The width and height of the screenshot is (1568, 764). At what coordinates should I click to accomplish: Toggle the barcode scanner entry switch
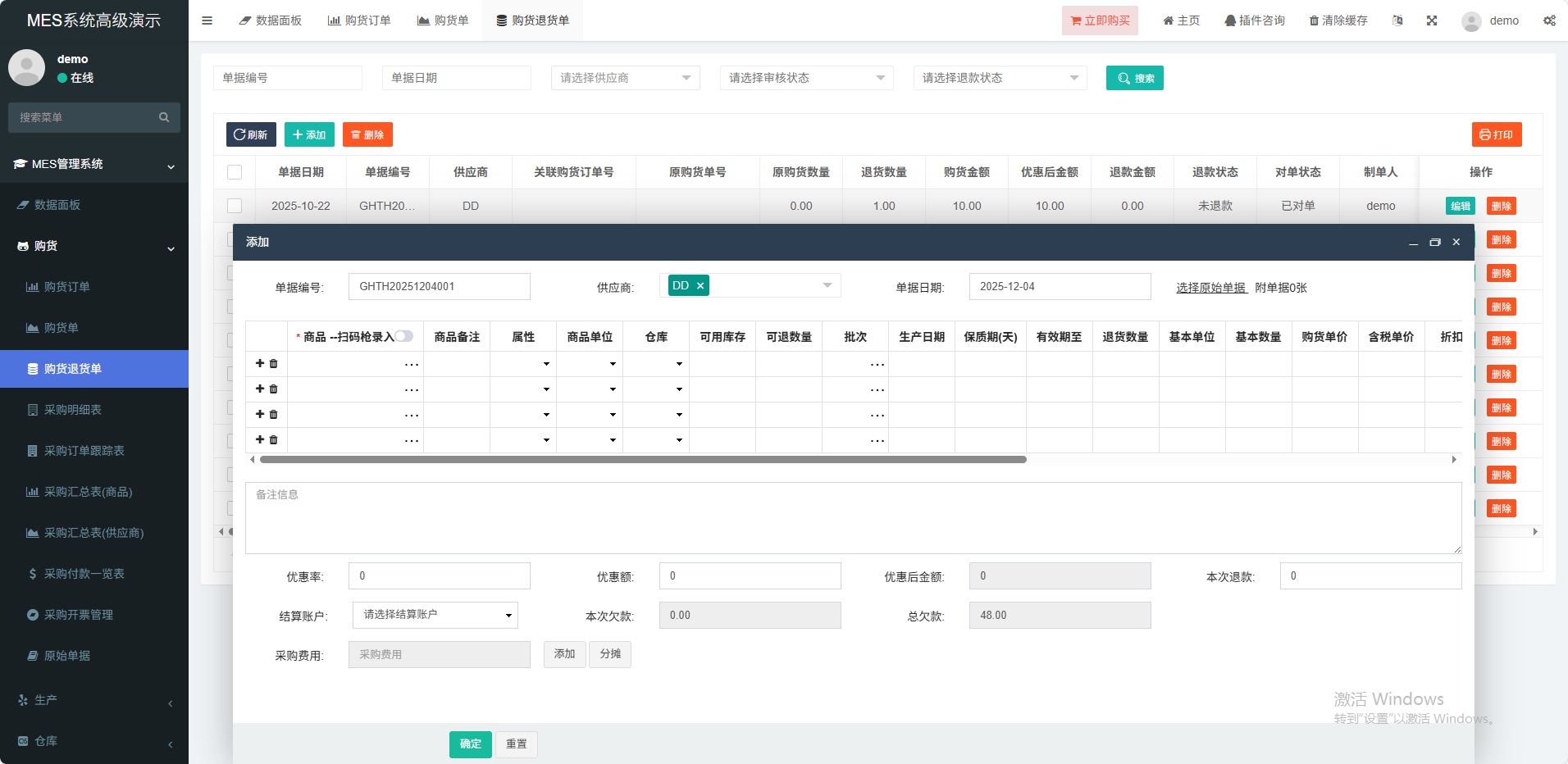point(404,336)
